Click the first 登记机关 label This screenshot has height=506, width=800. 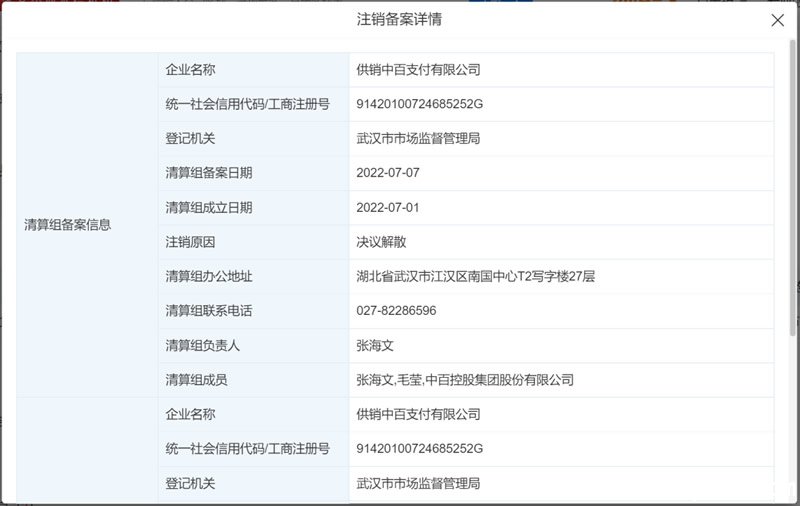[190, 138]
